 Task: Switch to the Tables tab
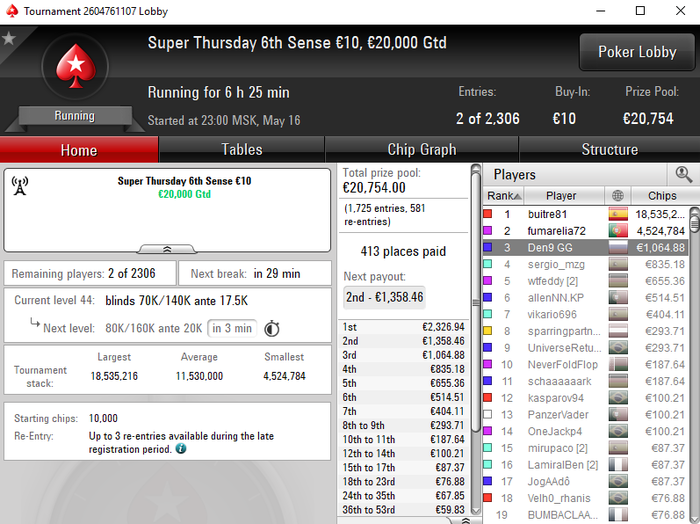(x=242, y=150)
